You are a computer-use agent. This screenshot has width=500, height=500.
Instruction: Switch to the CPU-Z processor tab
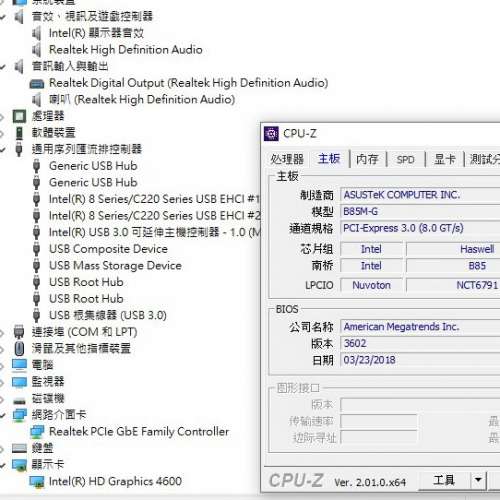pos(287,159)
